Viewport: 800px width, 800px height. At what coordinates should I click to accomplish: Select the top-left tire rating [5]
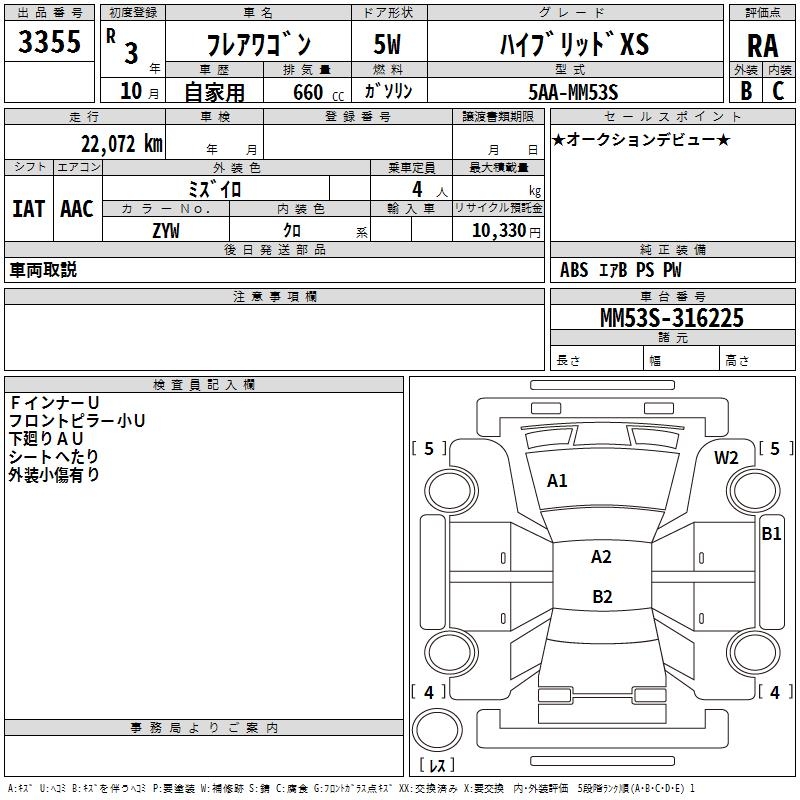tap(430, 449)
